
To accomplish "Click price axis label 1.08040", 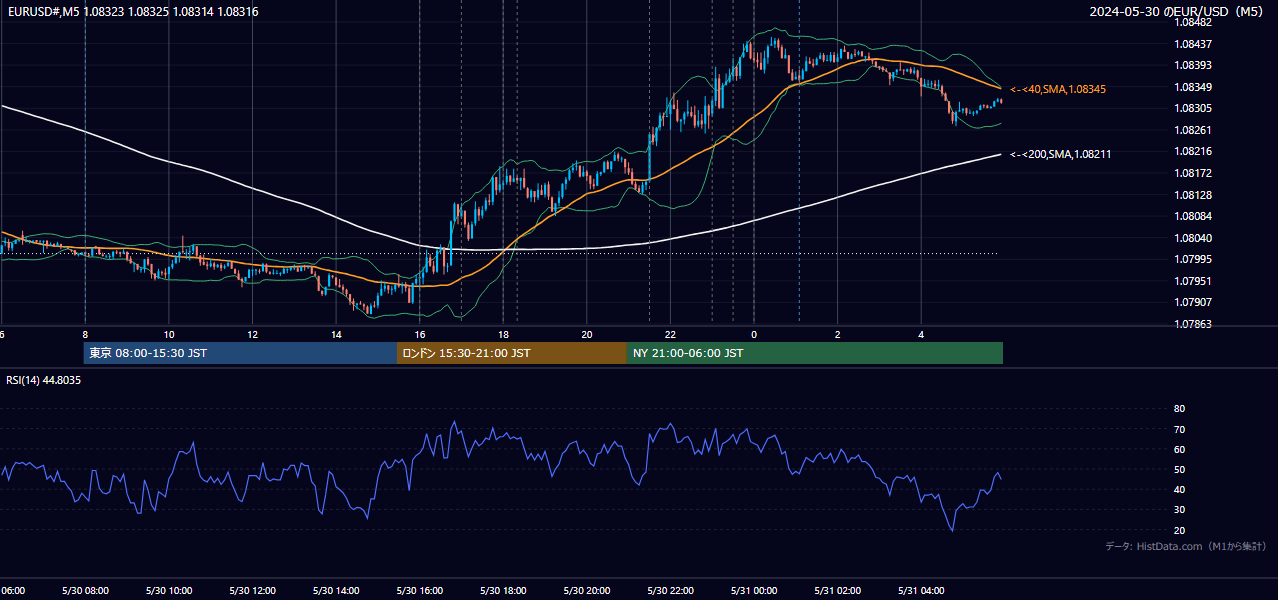I will tap(1193, 238).
